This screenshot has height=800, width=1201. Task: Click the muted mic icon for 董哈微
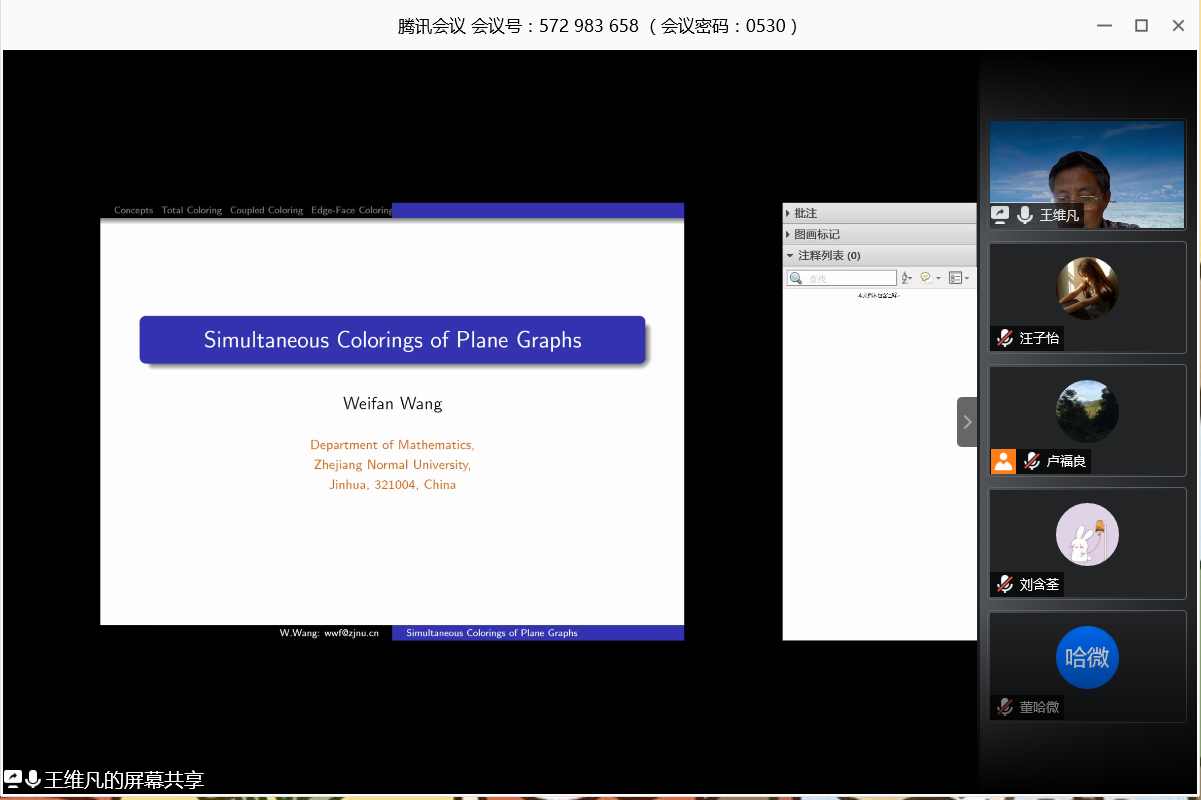coord(1004,707)
